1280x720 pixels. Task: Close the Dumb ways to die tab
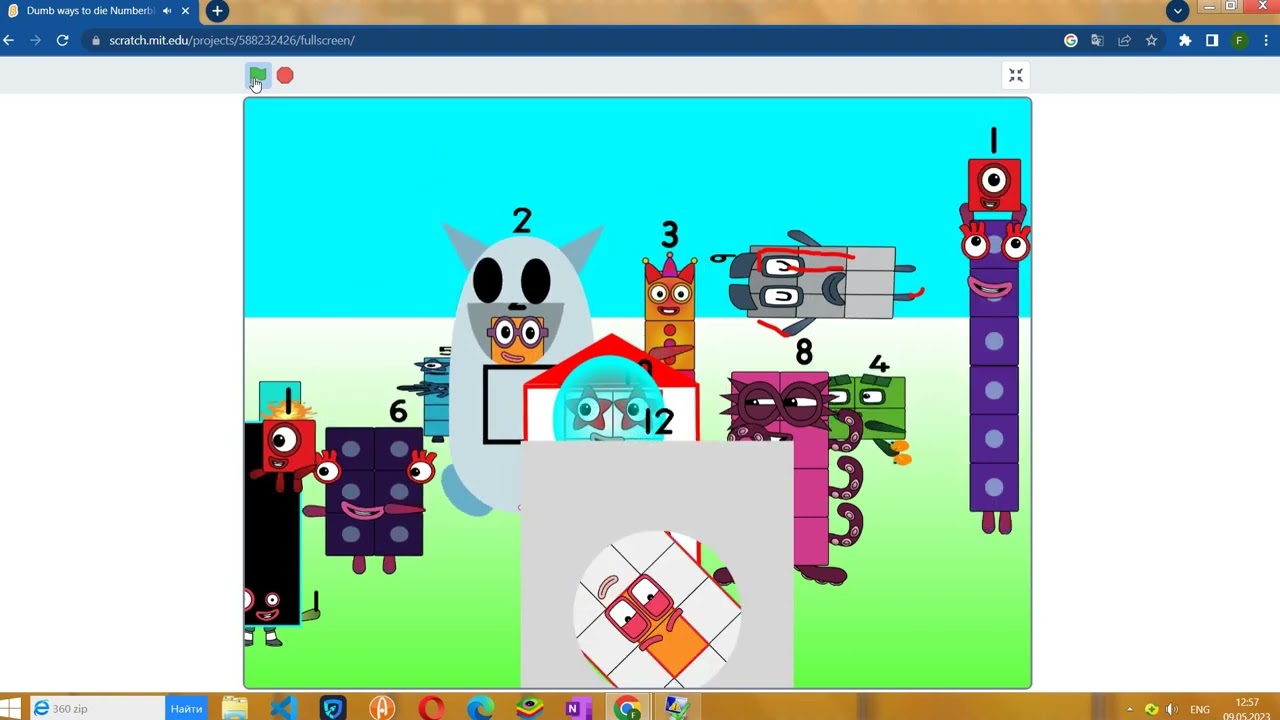(x=185, y=11)
